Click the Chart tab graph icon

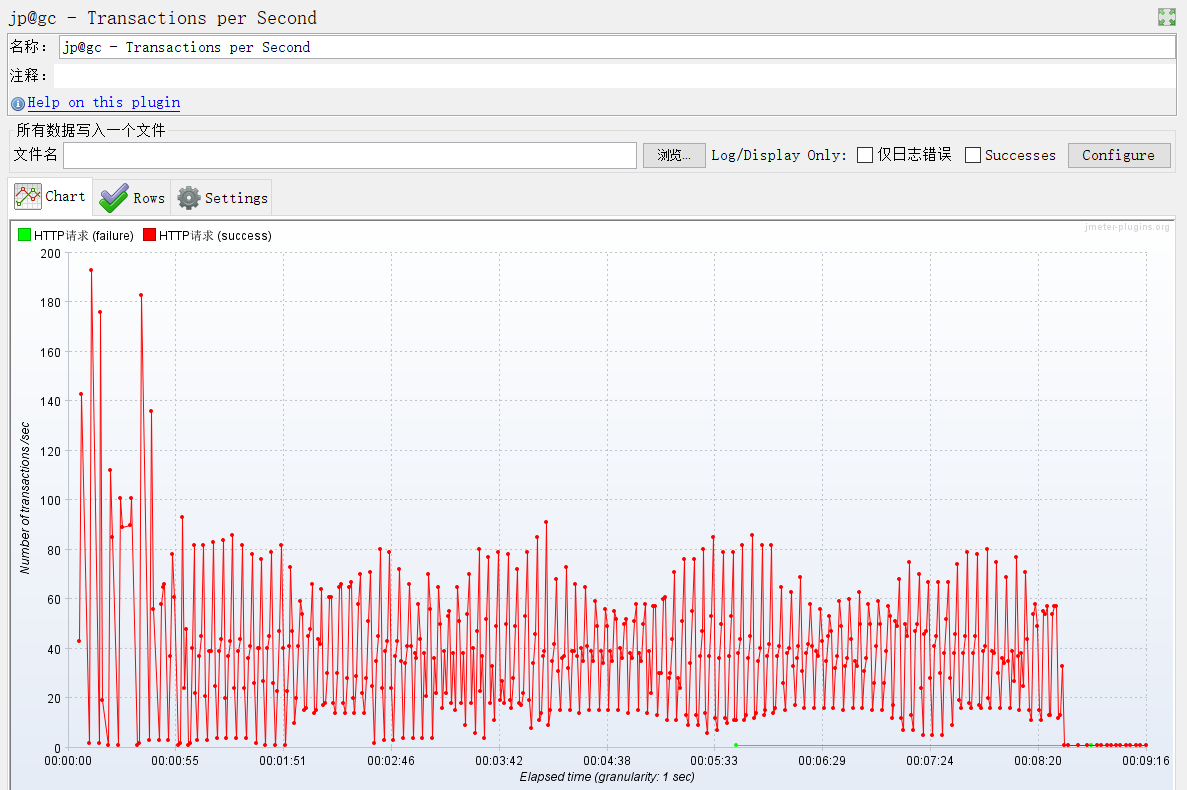pos(28,197)
